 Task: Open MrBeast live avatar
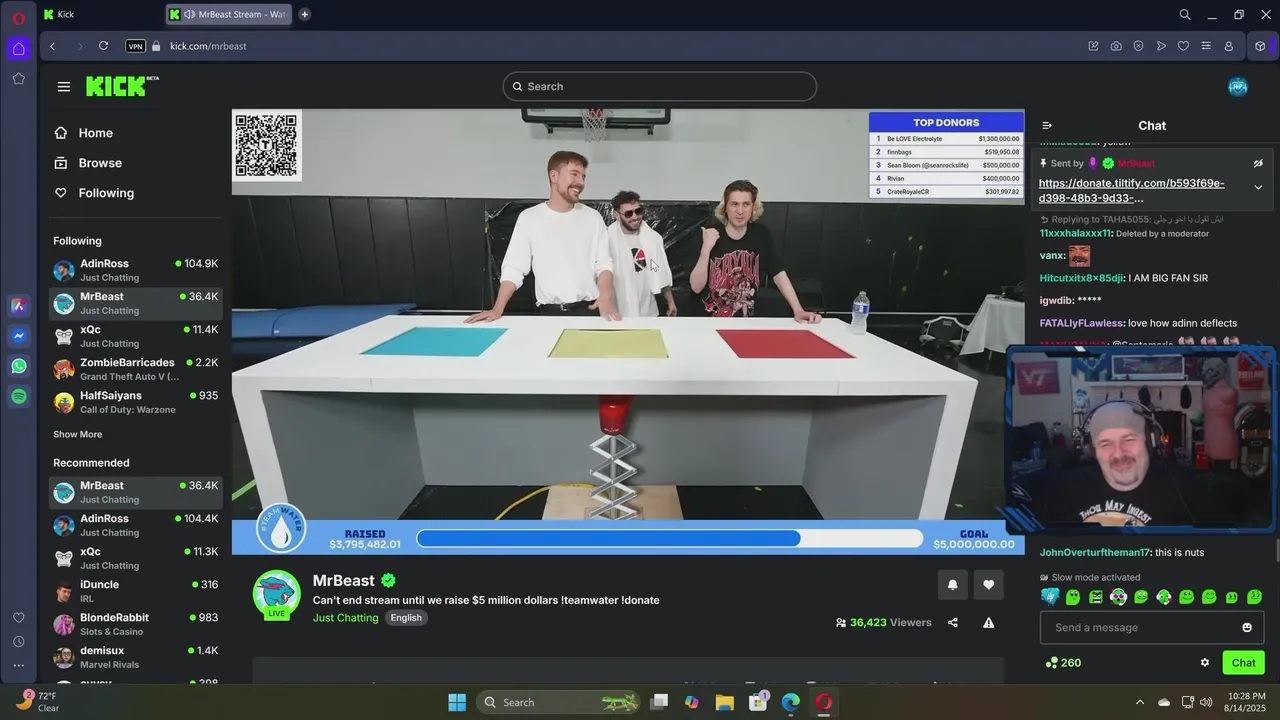click(x=276, y=596)
